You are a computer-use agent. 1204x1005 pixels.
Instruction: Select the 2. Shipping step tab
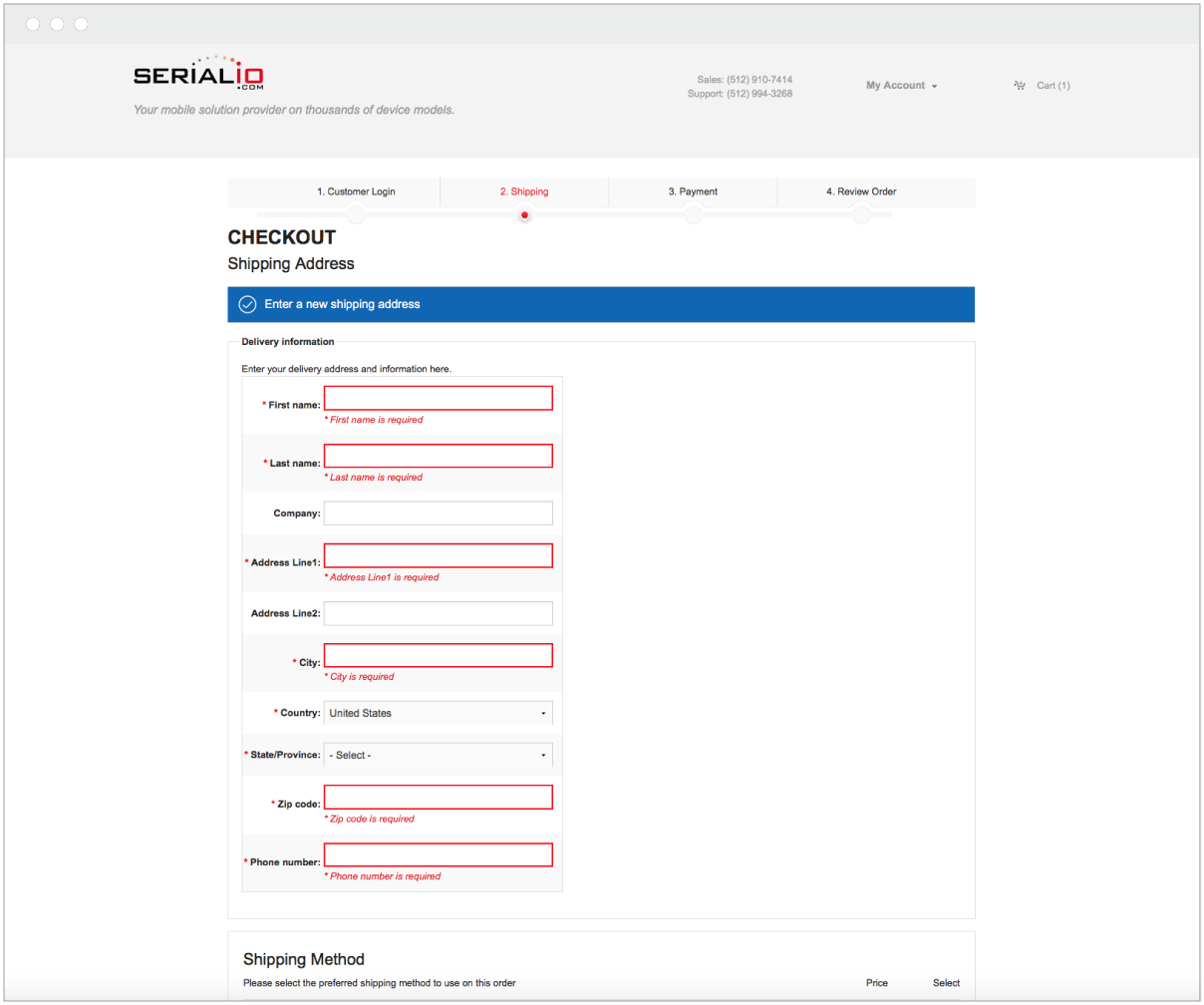tap(524, 191)
